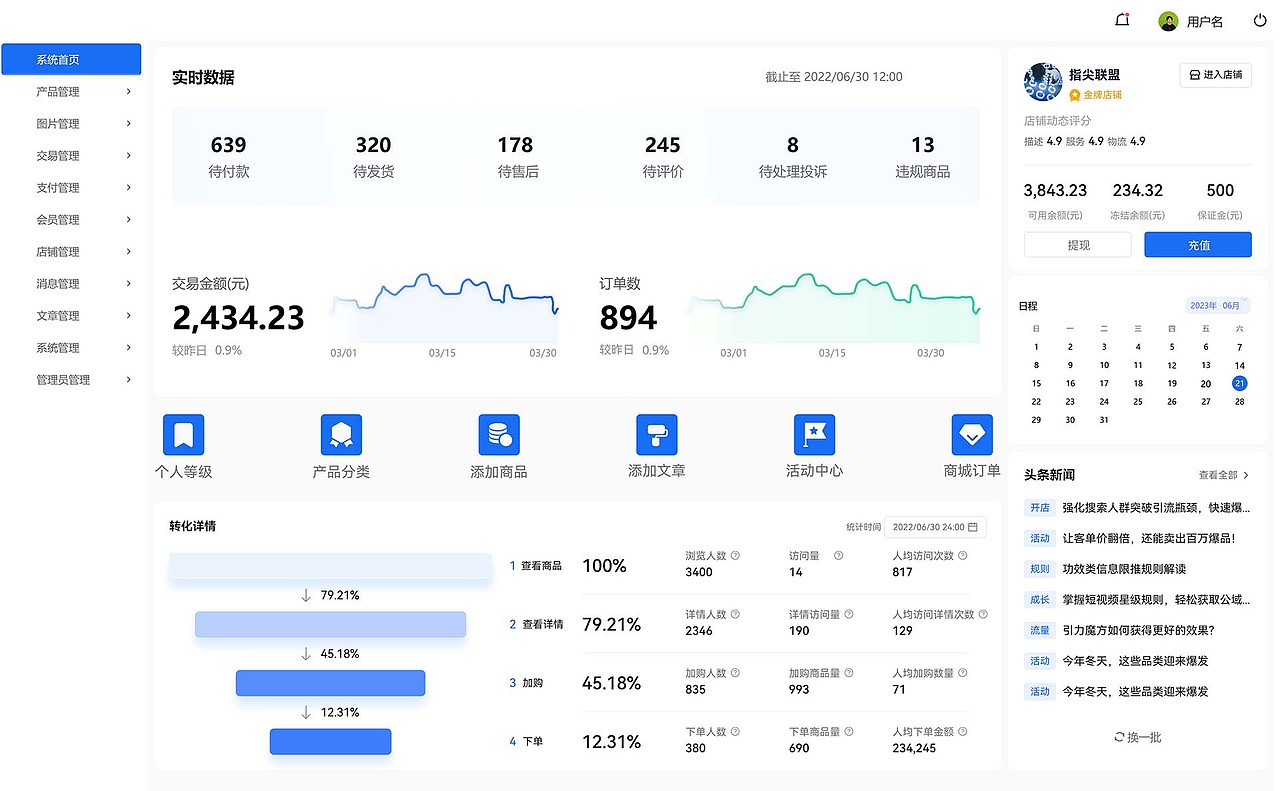Expand the 管理员管理 sidebar item

tap(70, 380)
